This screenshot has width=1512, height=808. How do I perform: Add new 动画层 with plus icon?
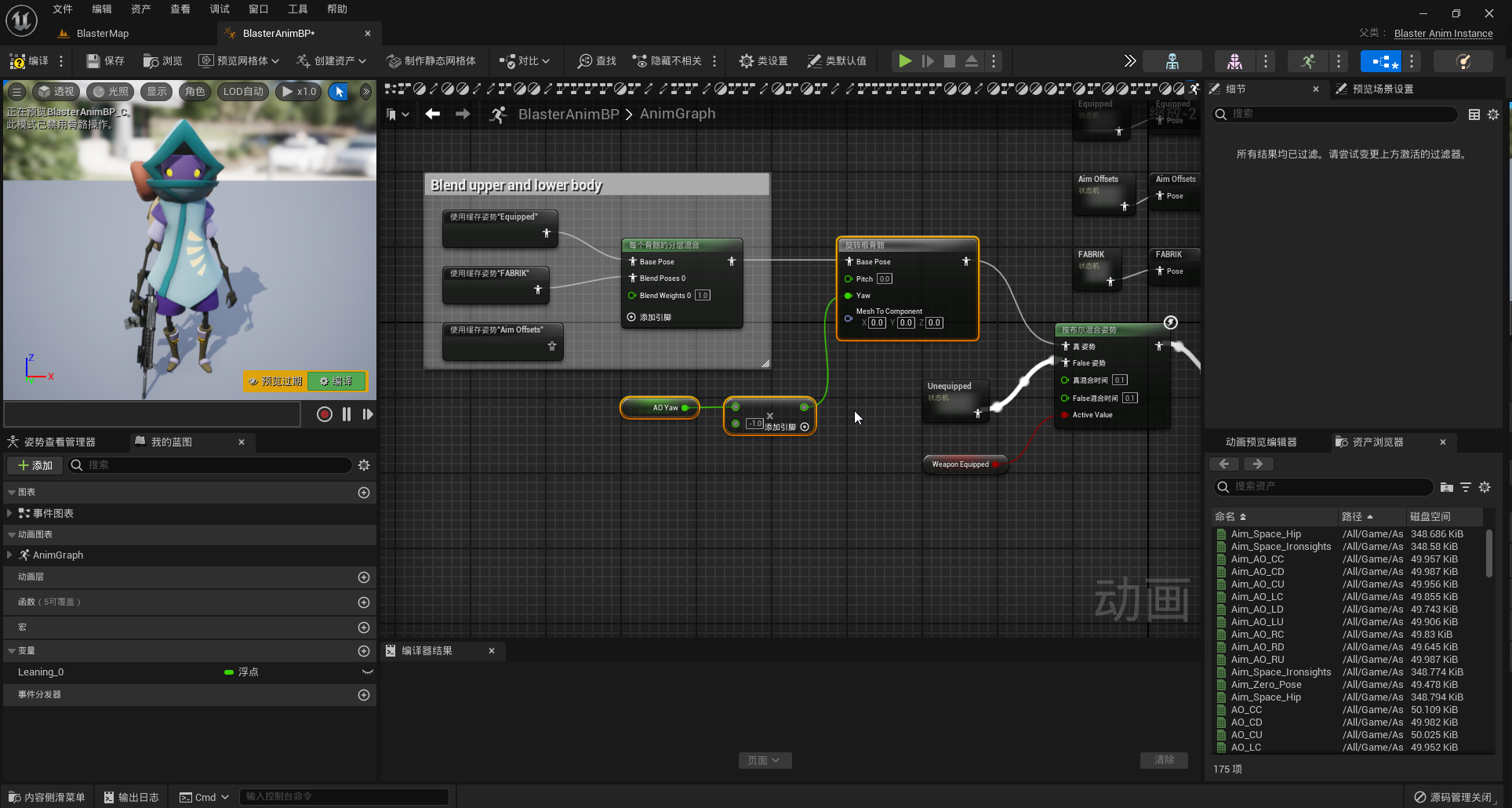pos(364,577)
